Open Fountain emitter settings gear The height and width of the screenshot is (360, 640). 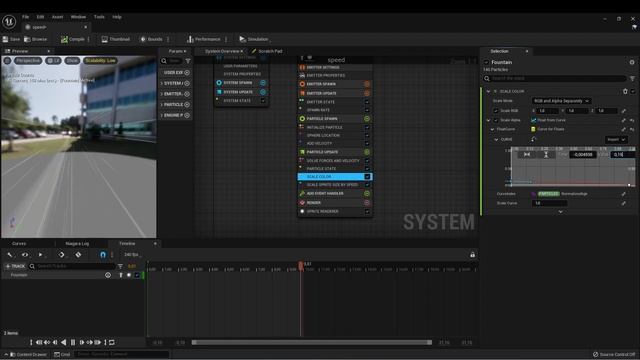point(632,62)
